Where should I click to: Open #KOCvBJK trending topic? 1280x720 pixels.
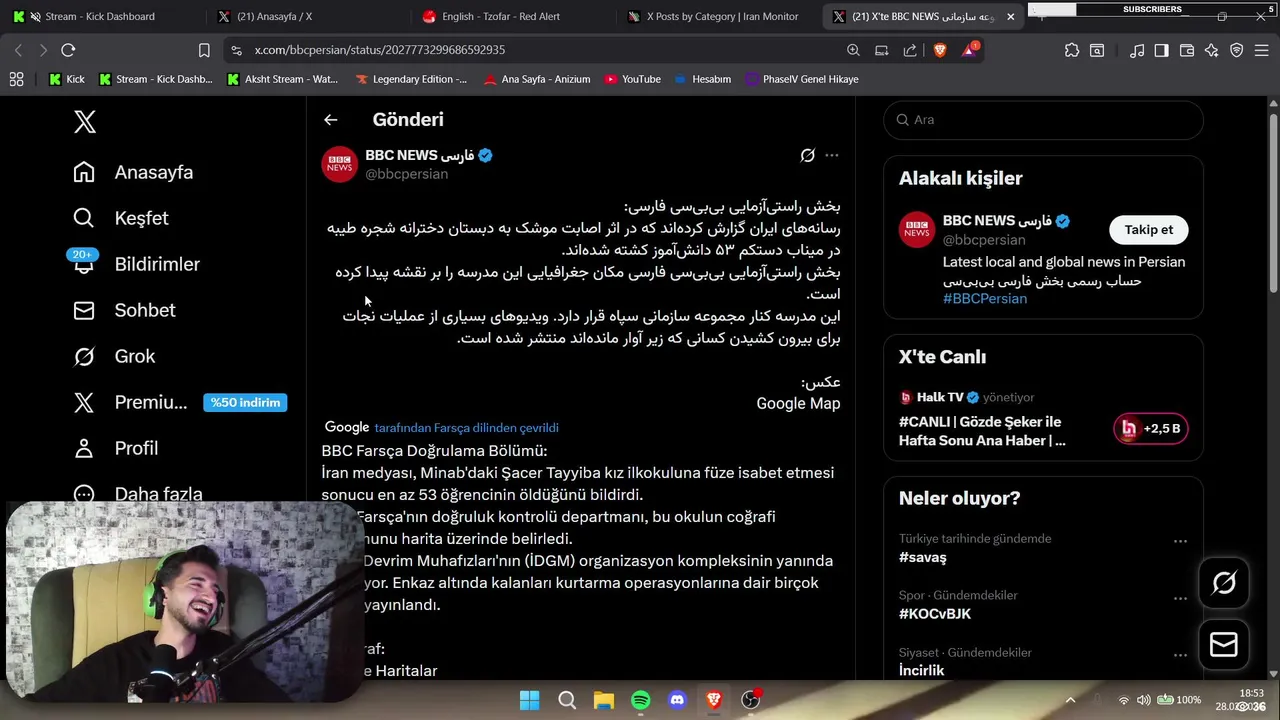935,614
